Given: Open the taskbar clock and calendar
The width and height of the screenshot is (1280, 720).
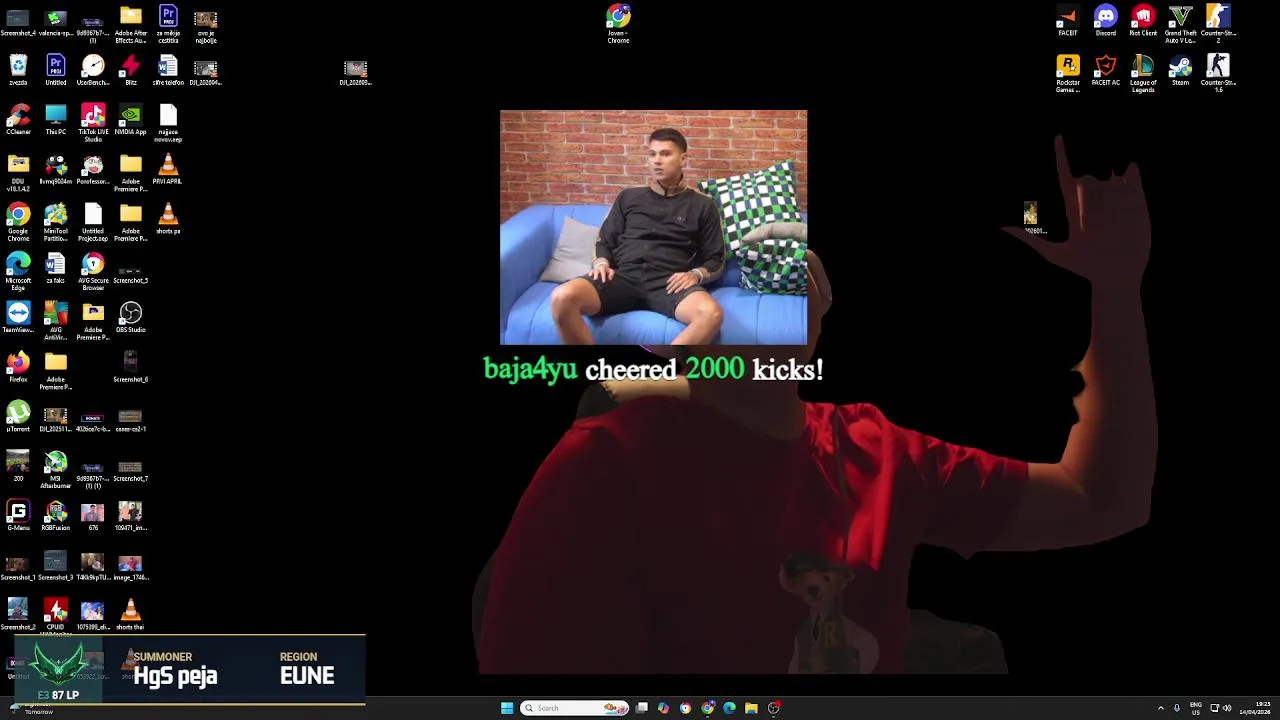Looking at the screenshot, I should click(1256, 708).
